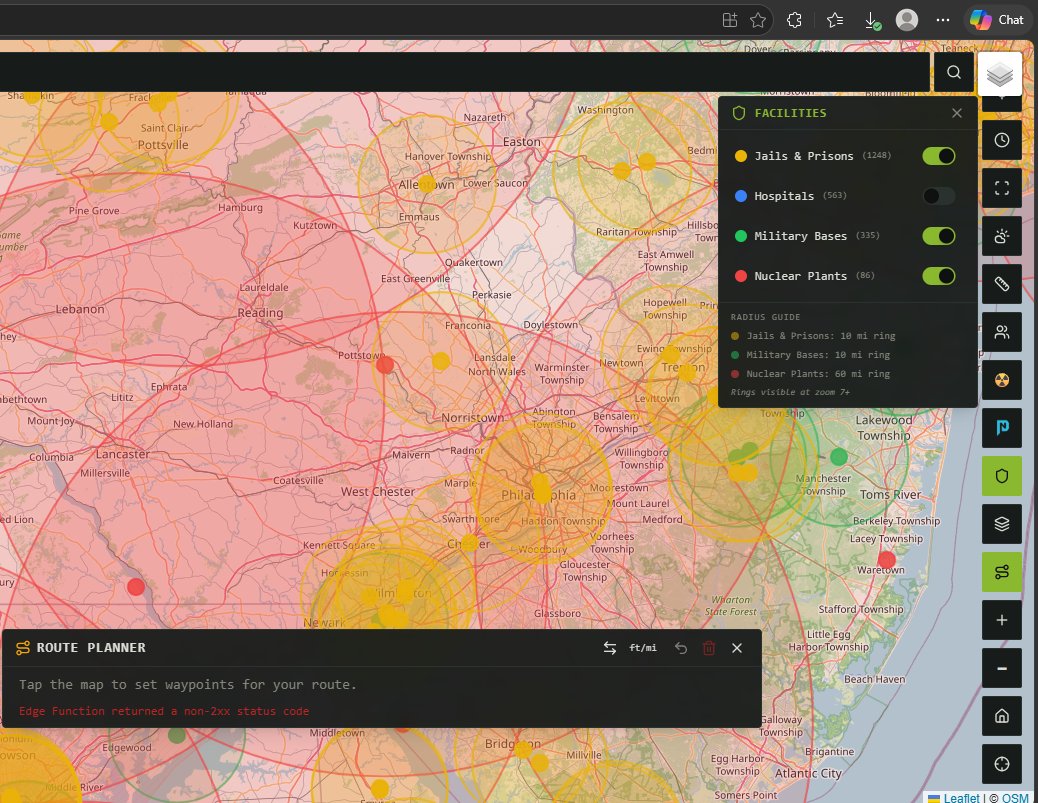
Task: Click the blue Hospitals color dot
Action: [x=741, y=196]
